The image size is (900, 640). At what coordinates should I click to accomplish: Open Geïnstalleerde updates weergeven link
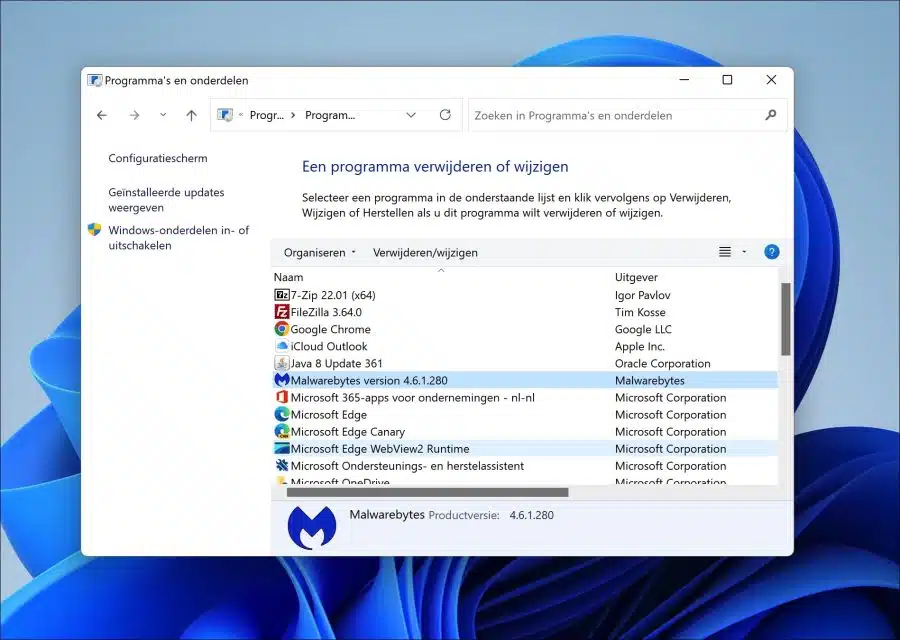[x=166, y=200]
